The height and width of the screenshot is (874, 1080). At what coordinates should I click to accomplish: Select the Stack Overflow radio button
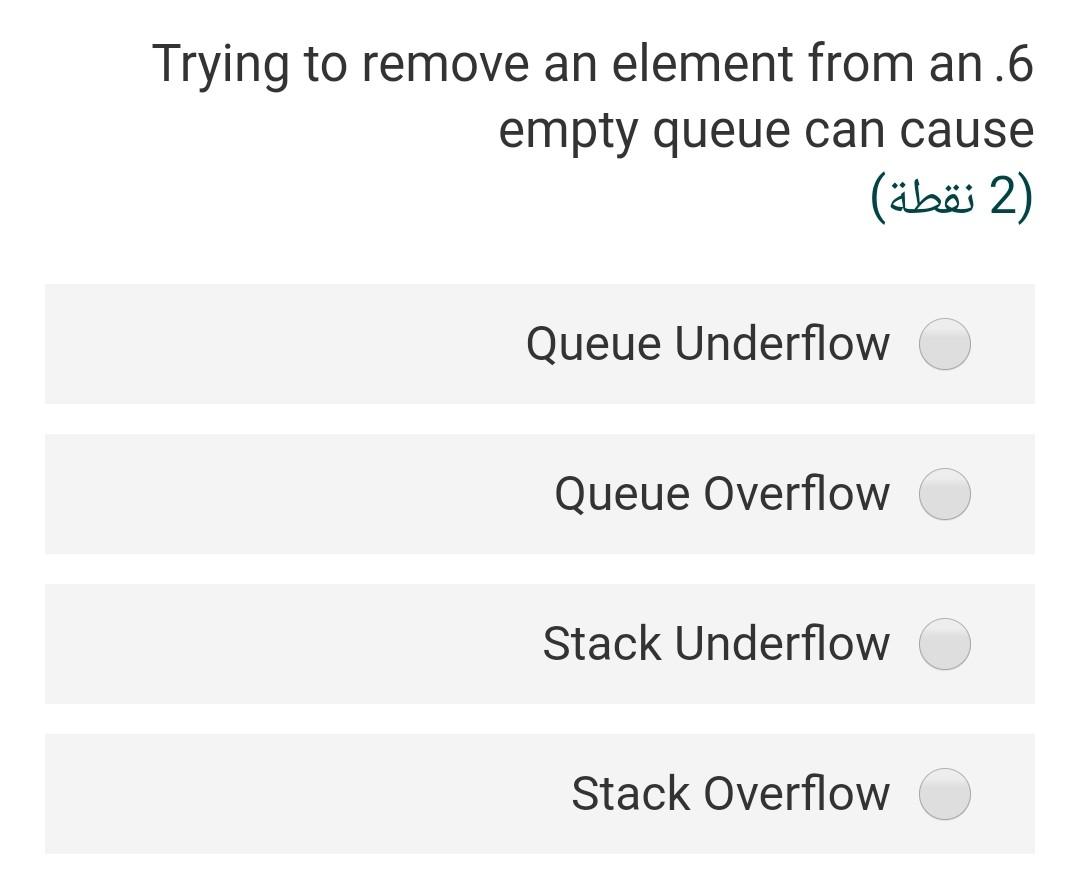[x=944, y=793]
